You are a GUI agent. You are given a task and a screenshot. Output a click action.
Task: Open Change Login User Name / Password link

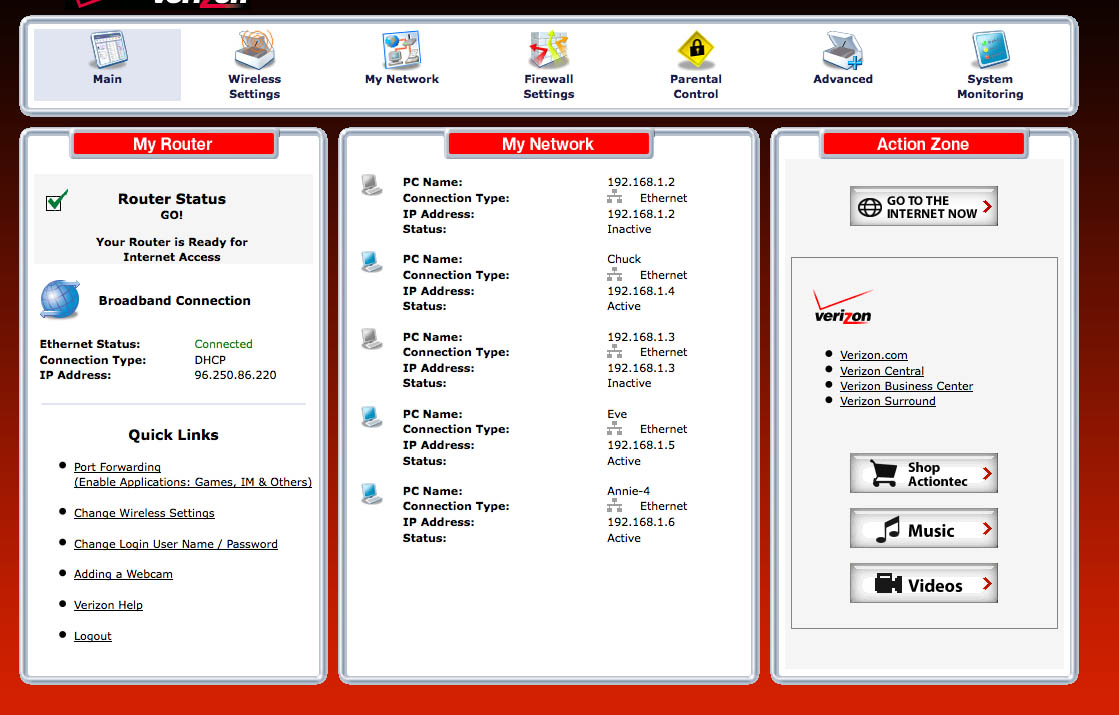176,544
